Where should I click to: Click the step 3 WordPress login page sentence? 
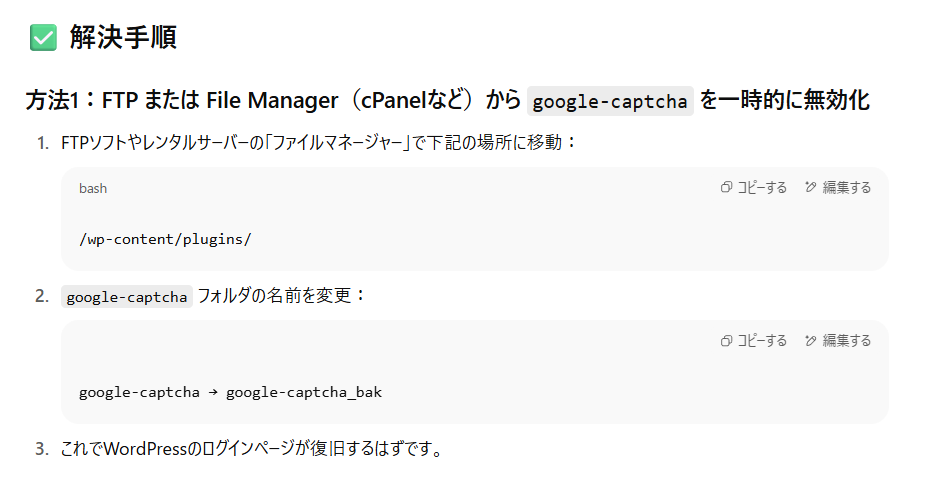click(x=253, y=448)
